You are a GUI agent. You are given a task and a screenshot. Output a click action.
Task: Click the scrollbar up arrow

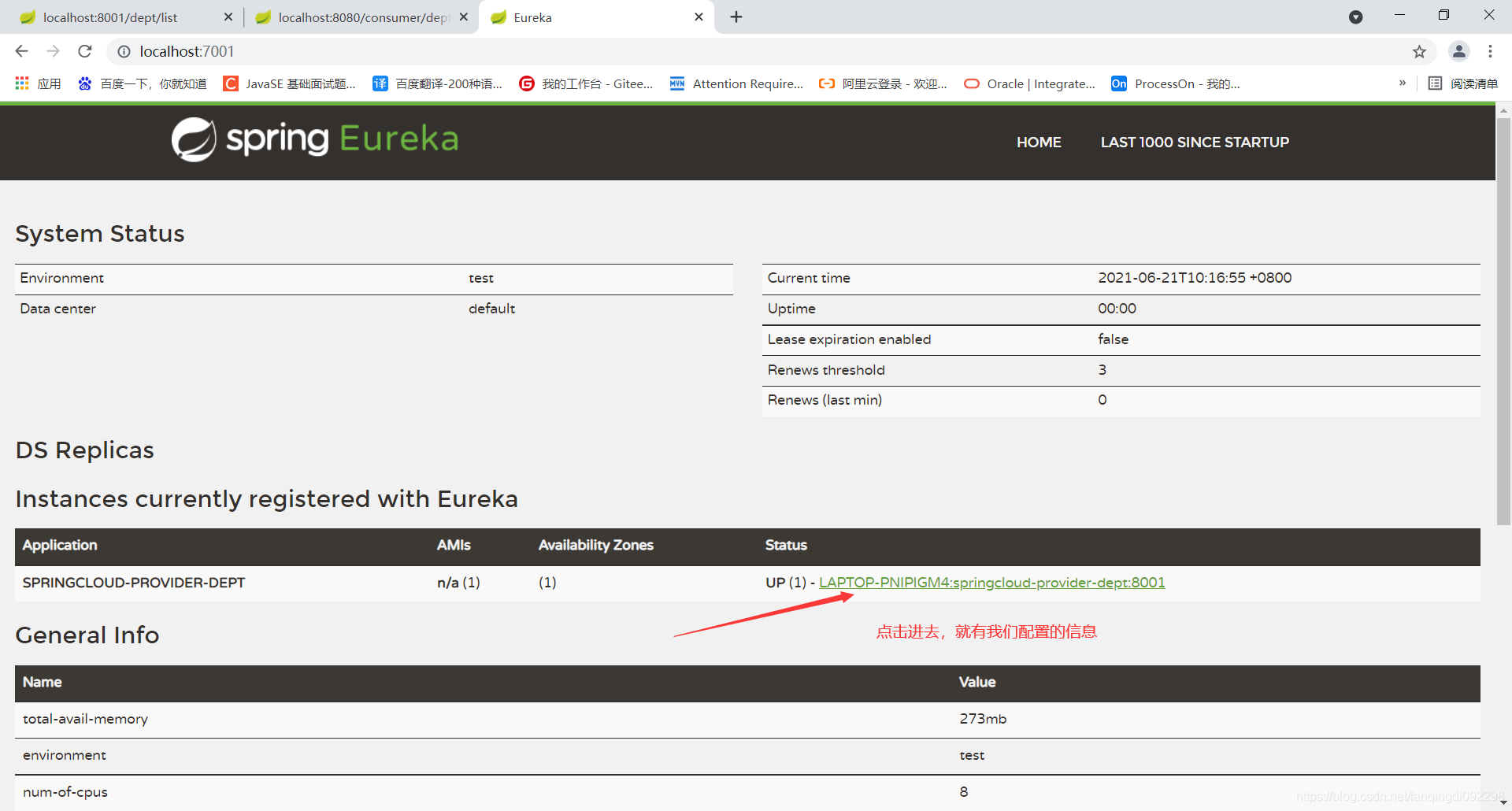(x=1503, y=110)
